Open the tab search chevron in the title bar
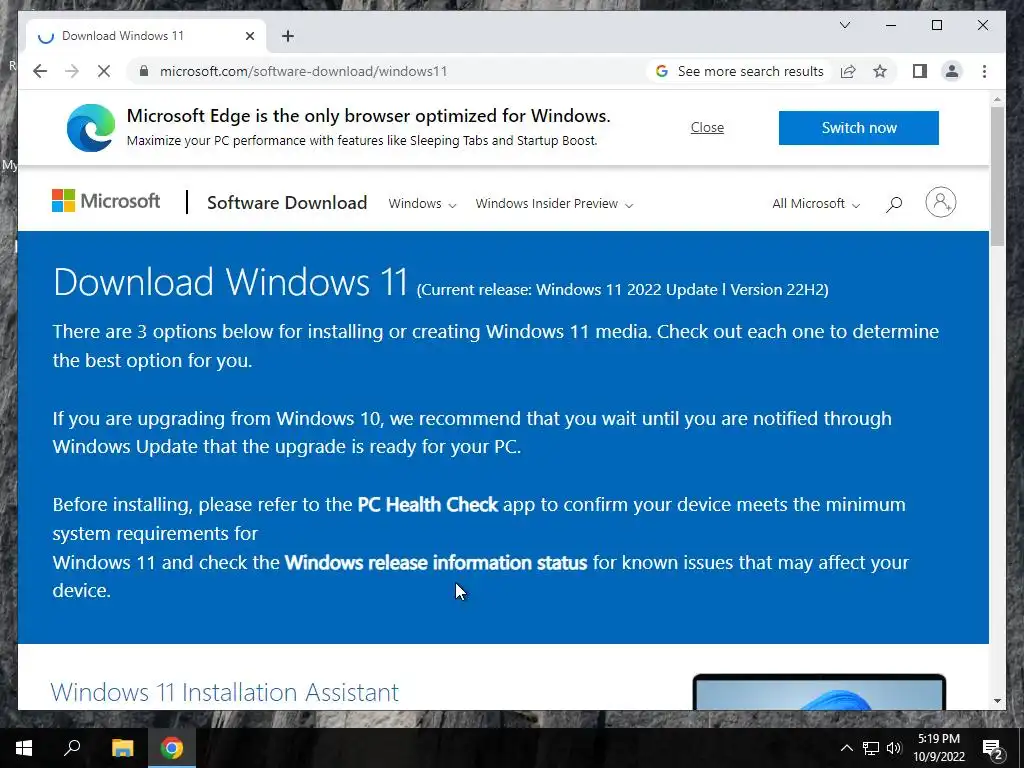 845,25
